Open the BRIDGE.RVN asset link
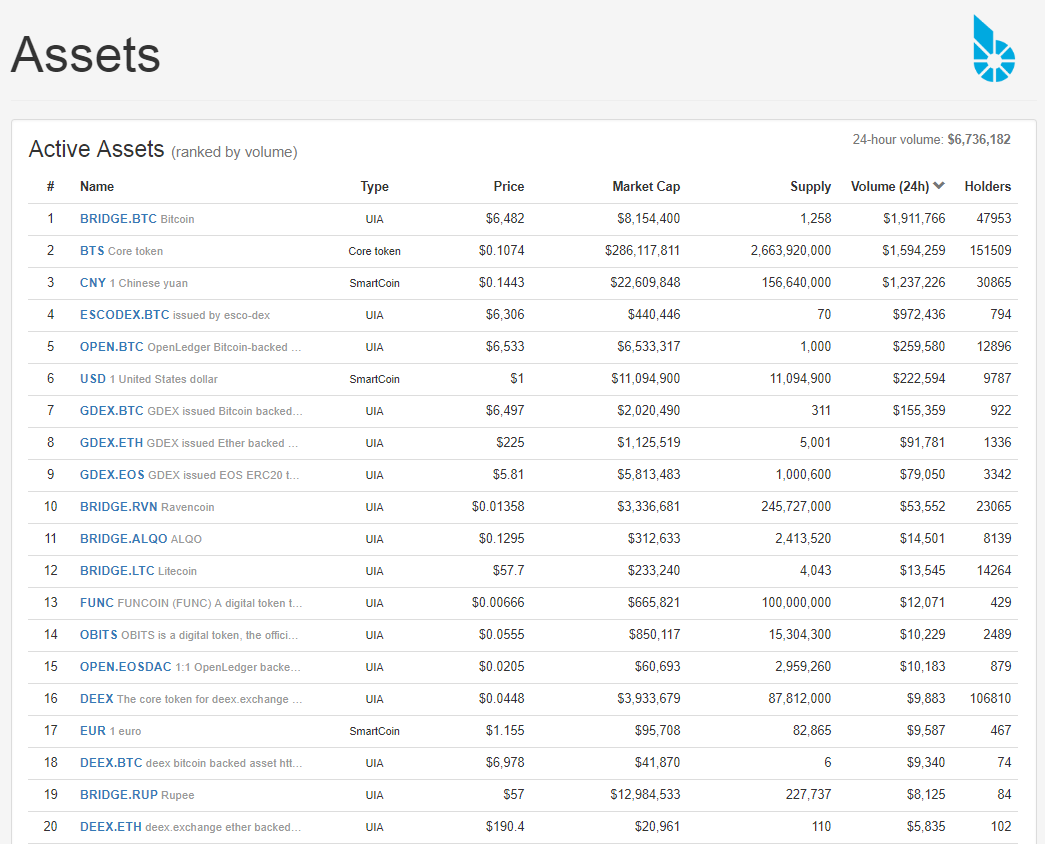Screen dimensions: 1045x844 pos(119,507)
